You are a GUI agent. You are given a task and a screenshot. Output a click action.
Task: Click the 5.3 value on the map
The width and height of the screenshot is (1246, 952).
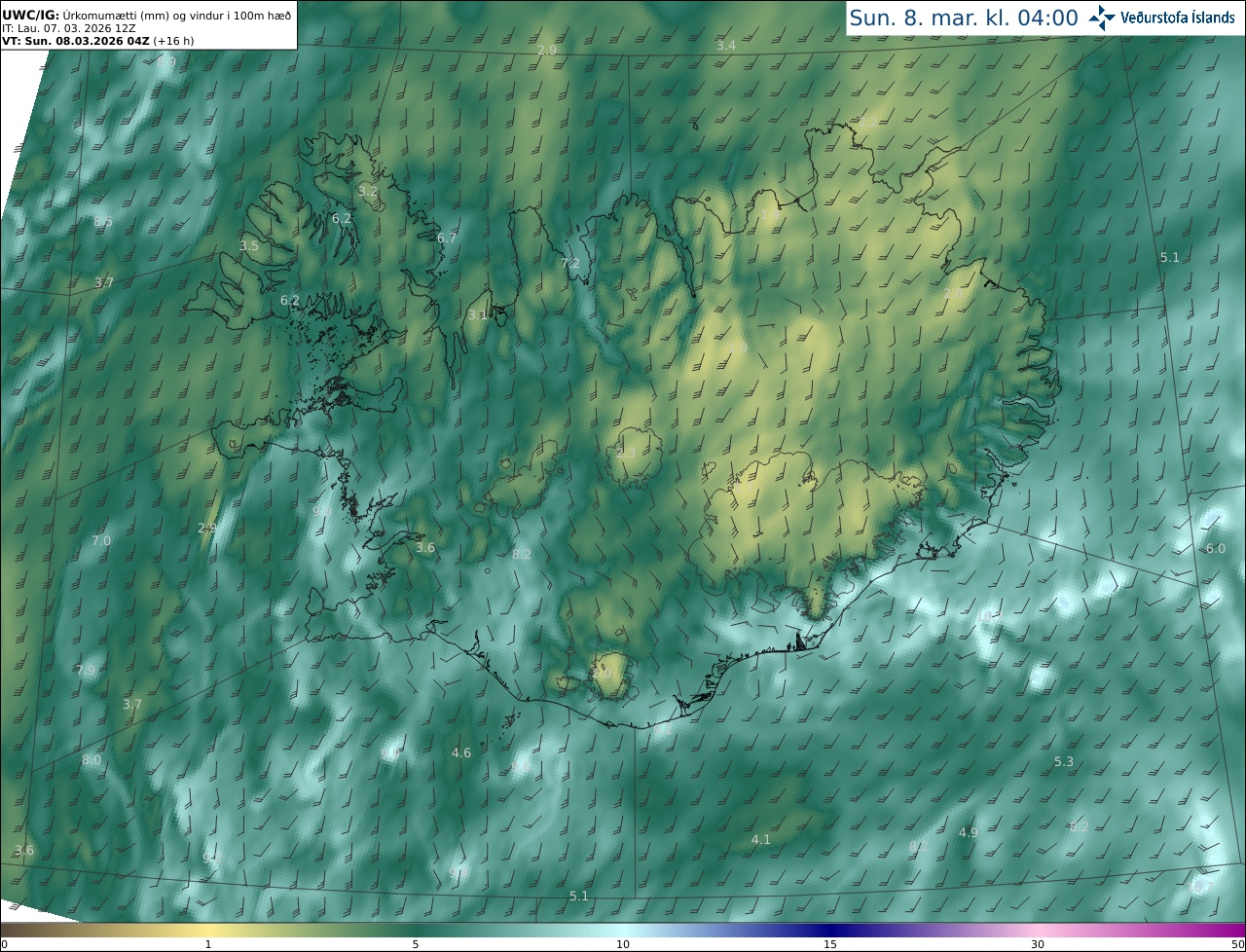tap(1064, 761)
